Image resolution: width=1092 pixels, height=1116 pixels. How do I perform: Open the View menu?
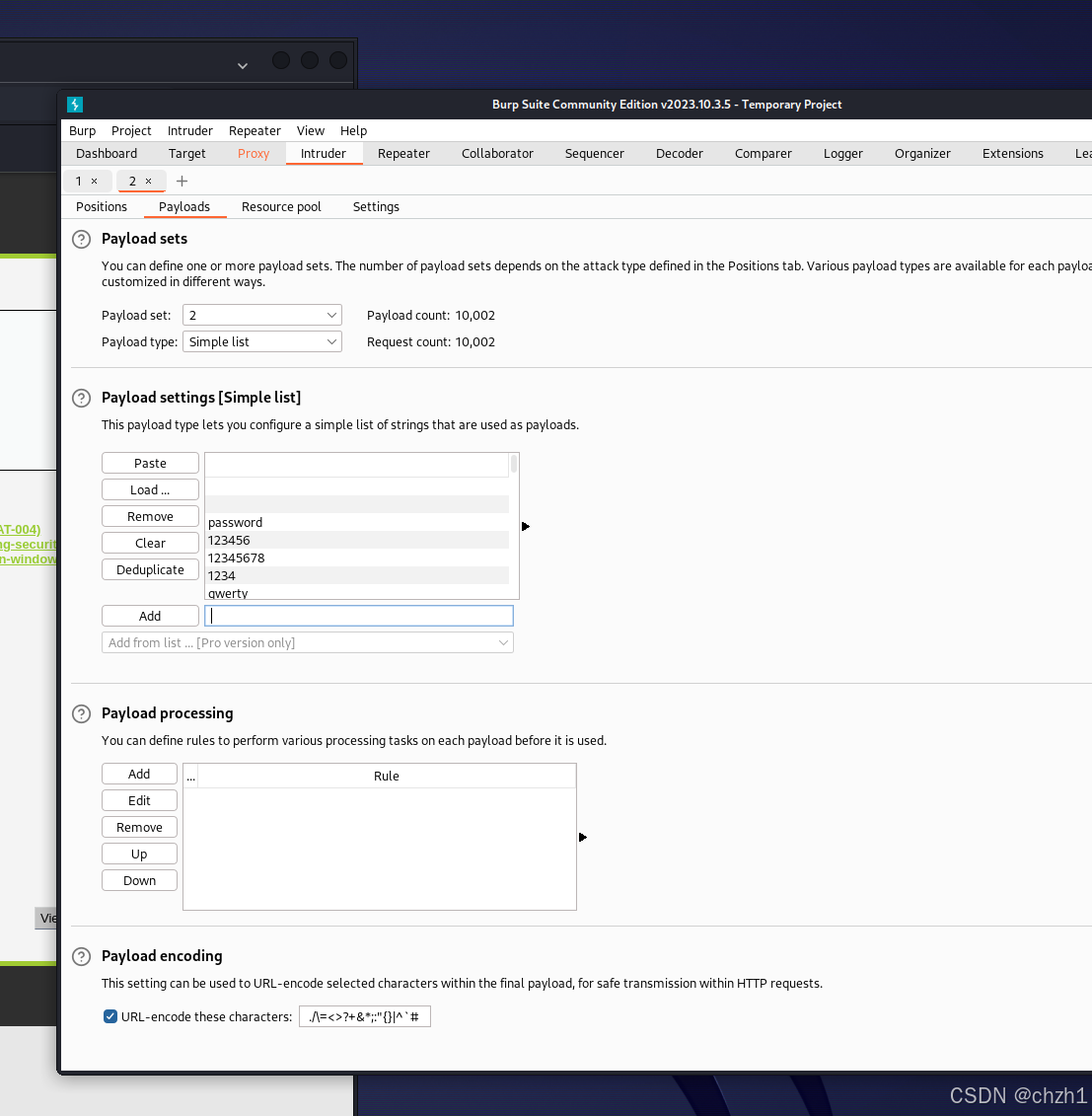(310, 131)
